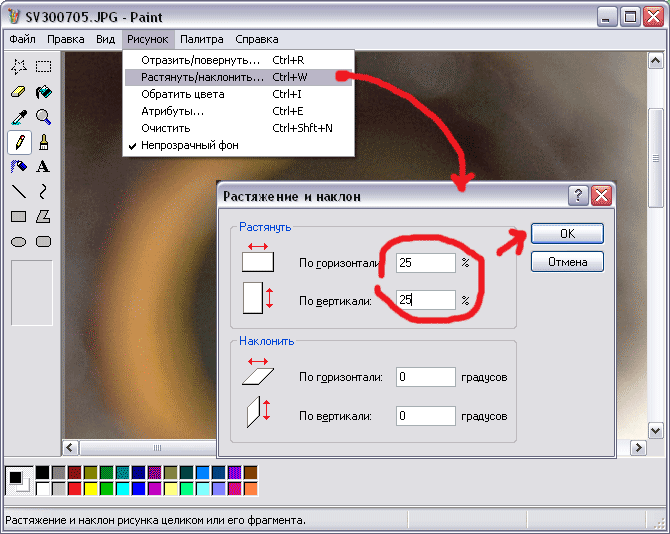Confirm the dialog with OK
The image size is (670, 534).
pyautogui.click(x=567, y=233)
